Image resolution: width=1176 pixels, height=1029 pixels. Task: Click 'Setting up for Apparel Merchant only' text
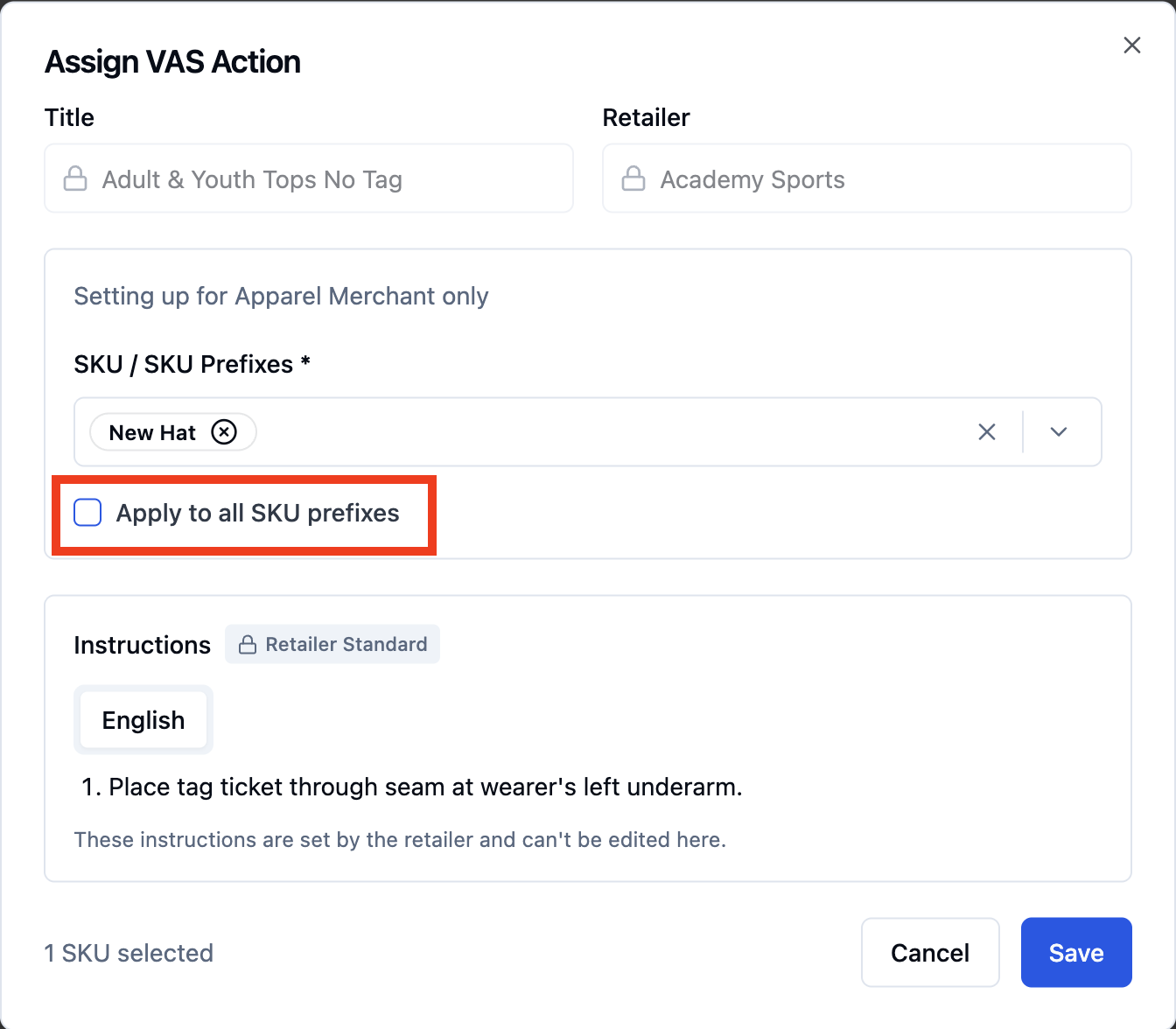(x=281, y=296)
